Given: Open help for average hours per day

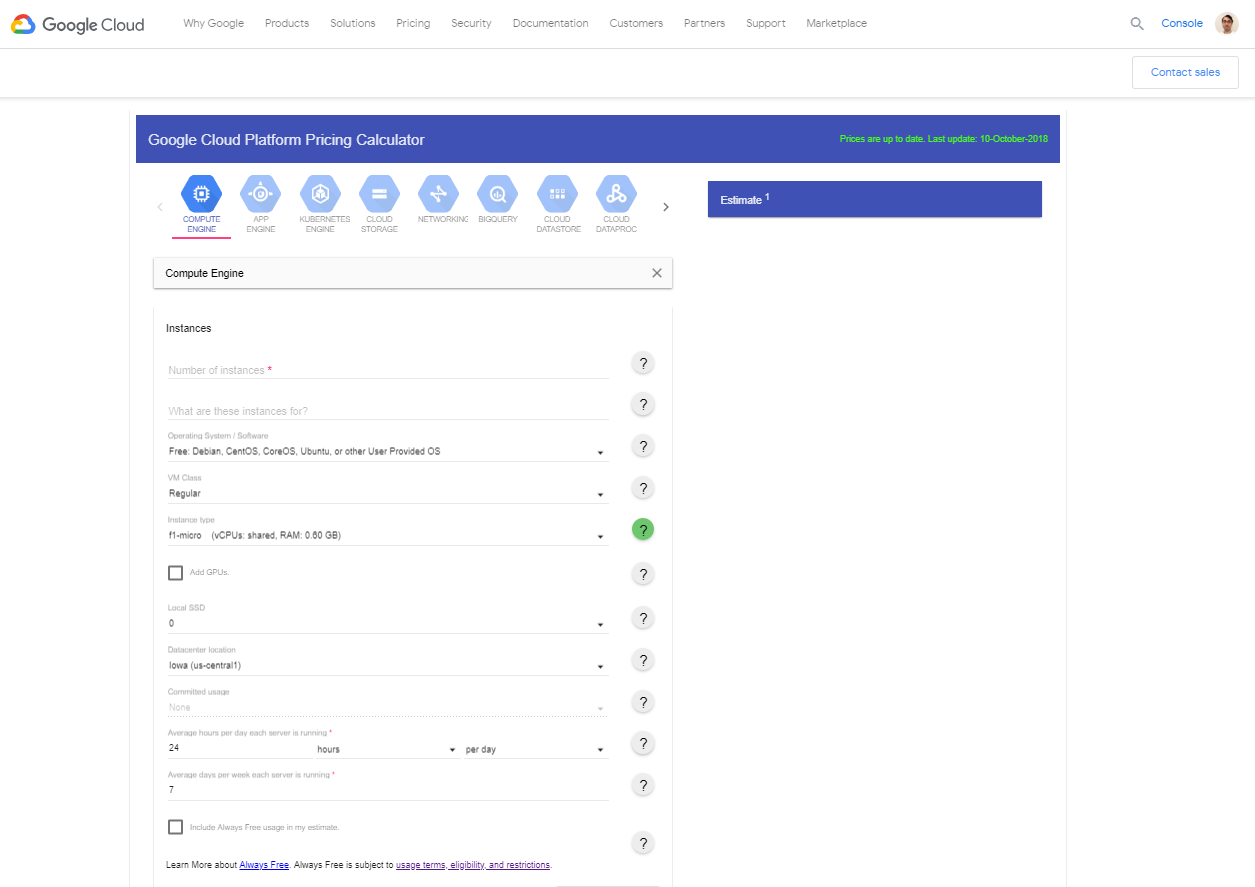Looking at the screenshot, I should [643, 743].
